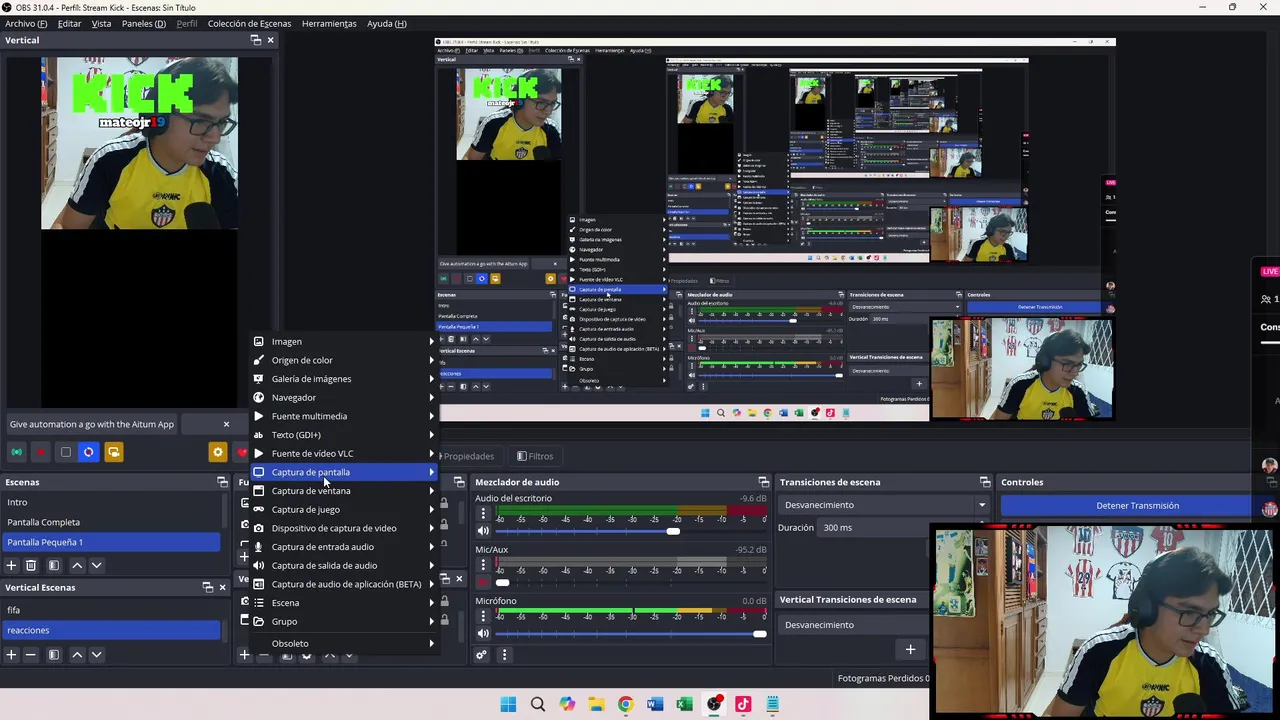
Task: Open the Filtros source button
Action: pos(535,456)
